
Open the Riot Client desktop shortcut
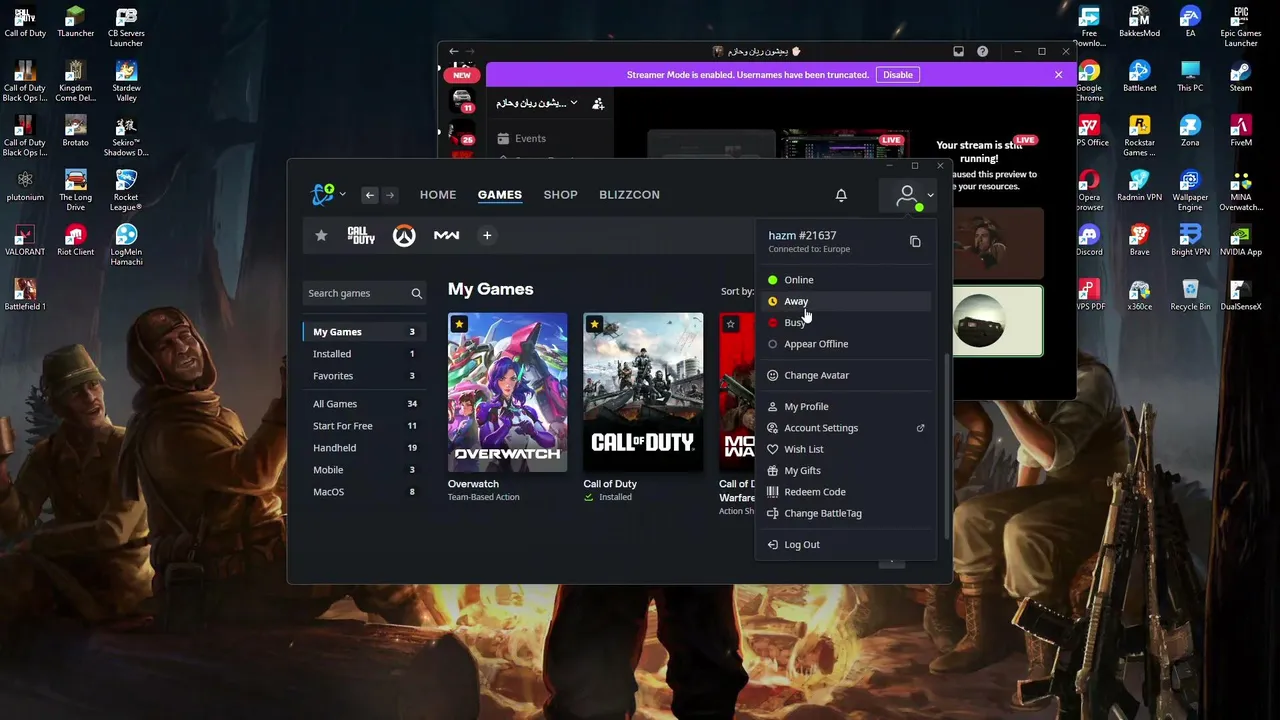[75, 241]
